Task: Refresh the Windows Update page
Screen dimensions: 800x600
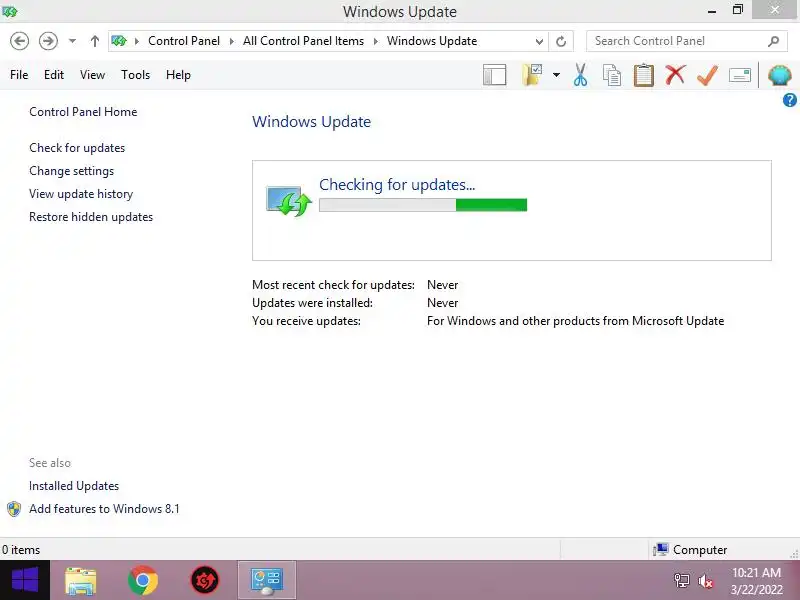Action: tap(561, 42)
